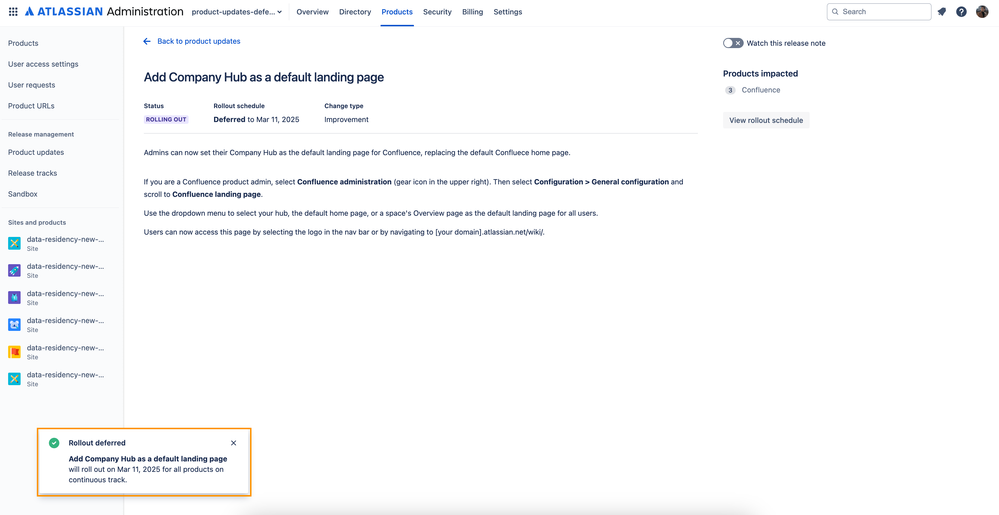Dismiss the Rollout deferred notification
999x515 pixels.
tap(233, 443)
